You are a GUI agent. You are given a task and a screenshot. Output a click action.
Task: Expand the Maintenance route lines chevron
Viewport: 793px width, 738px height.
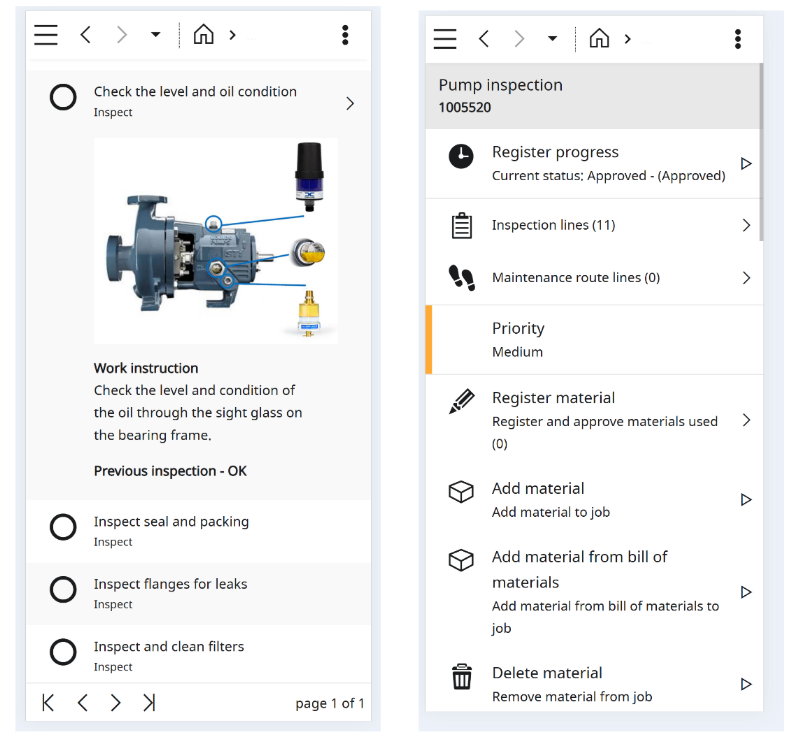[746, 278]
